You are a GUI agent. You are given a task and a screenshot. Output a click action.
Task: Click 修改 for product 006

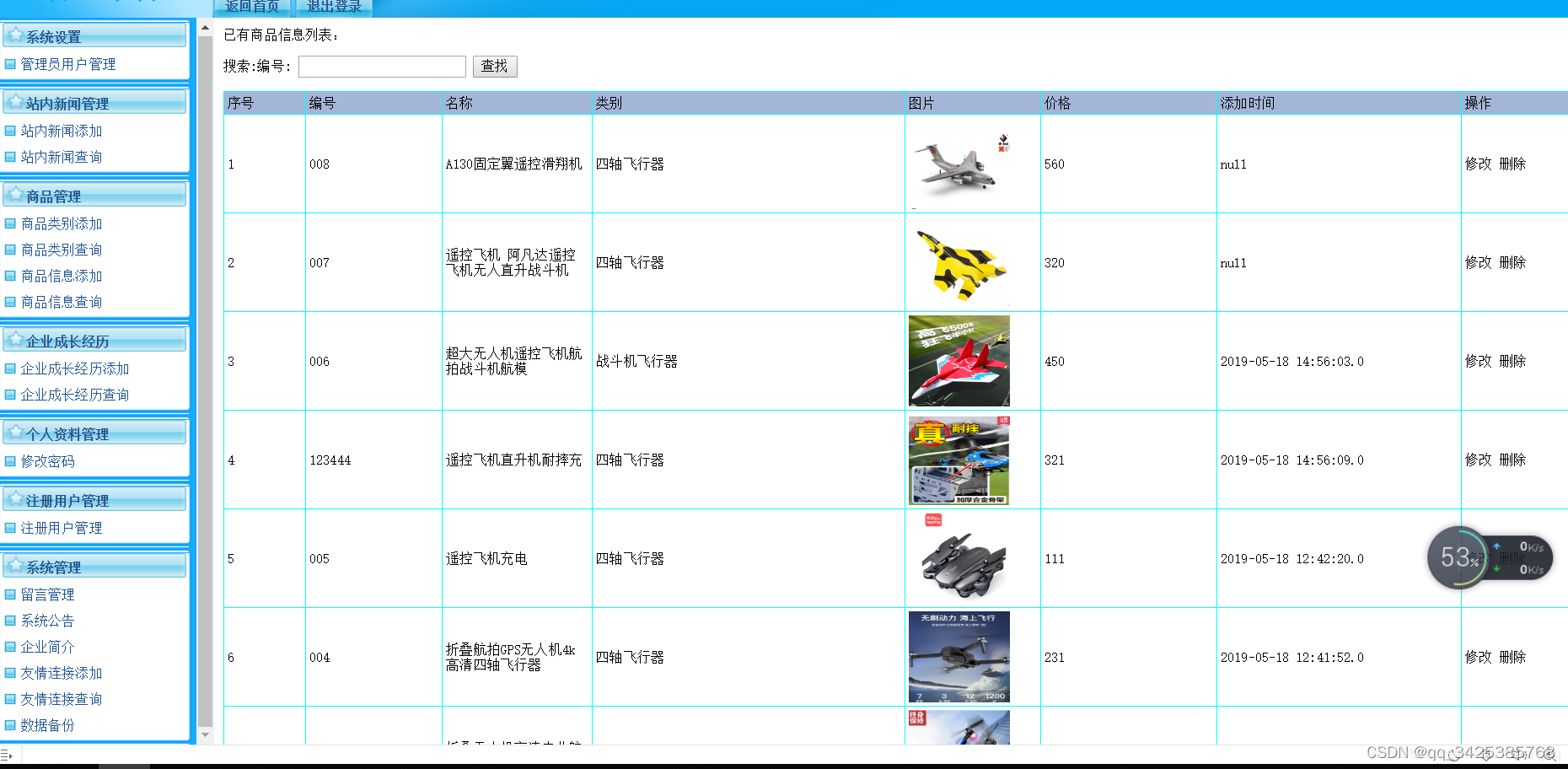pos(1478,361)
